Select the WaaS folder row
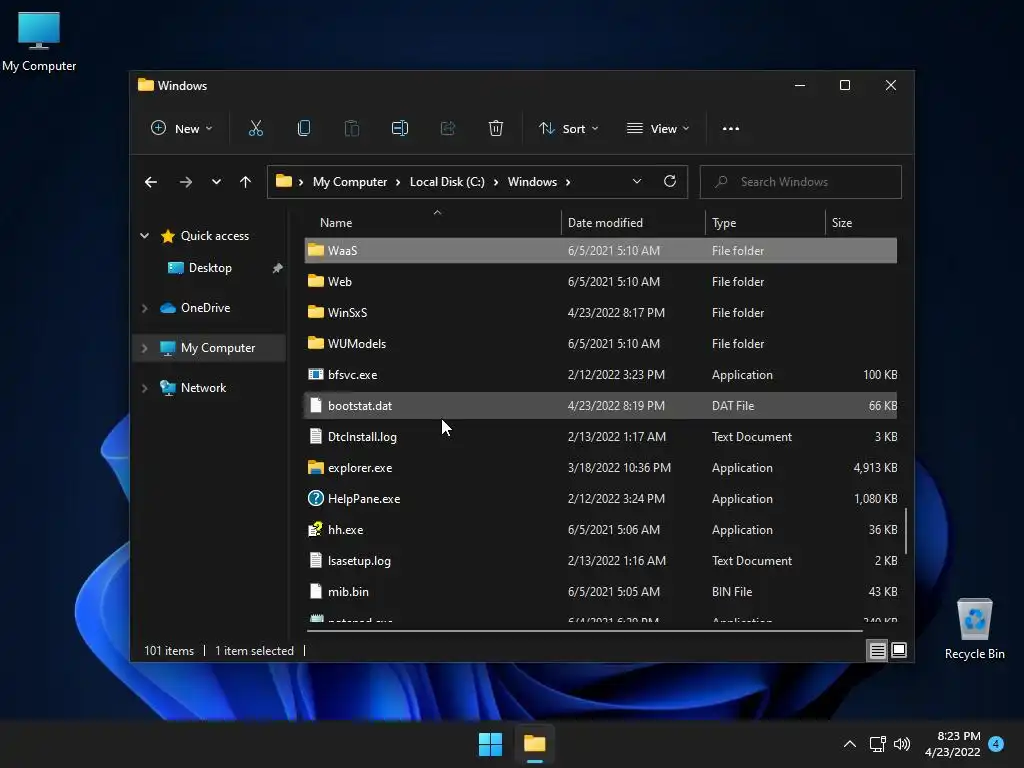1024x768 pixels. [601, 251]
